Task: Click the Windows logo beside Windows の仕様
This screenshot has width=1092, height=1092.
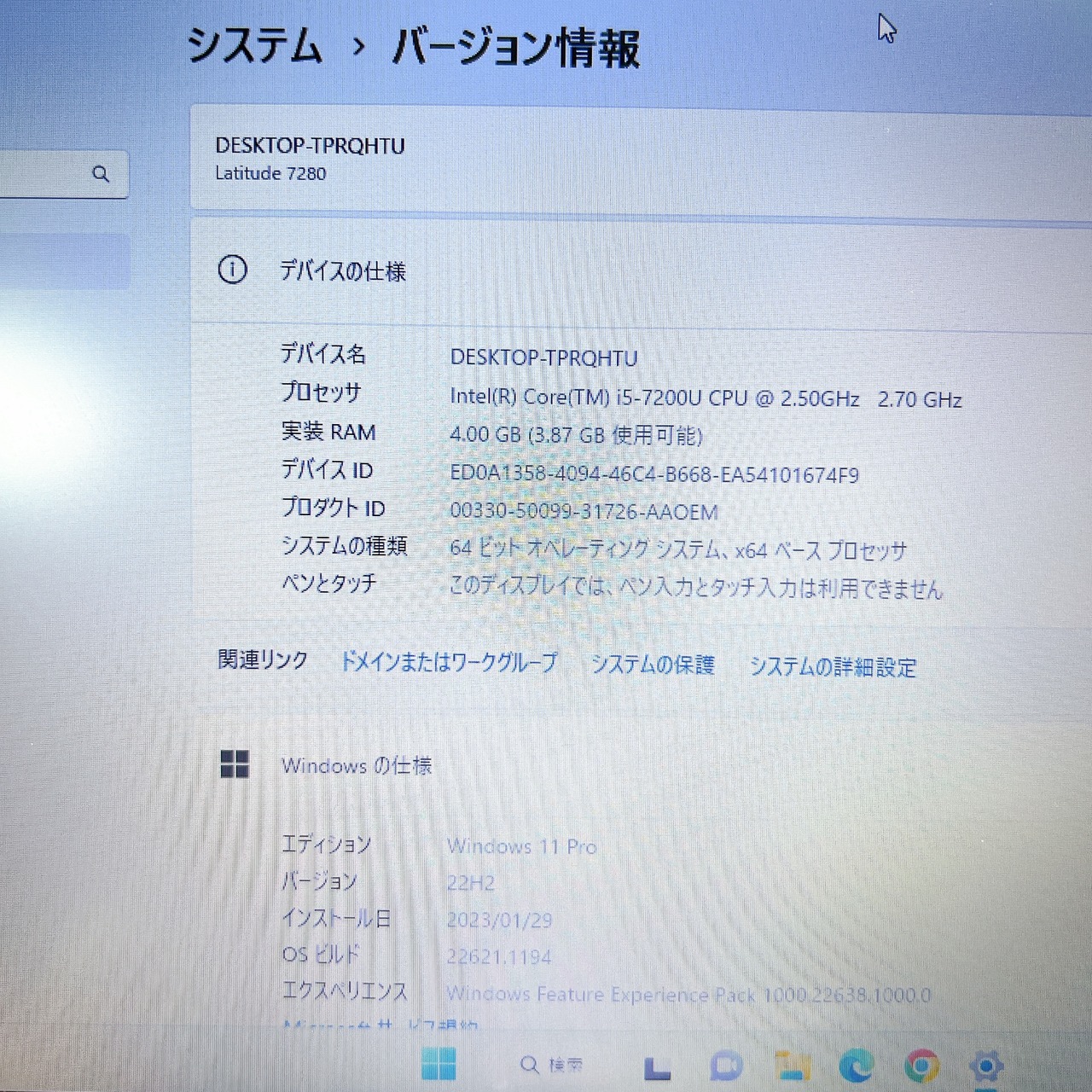Action: (235, 764)
